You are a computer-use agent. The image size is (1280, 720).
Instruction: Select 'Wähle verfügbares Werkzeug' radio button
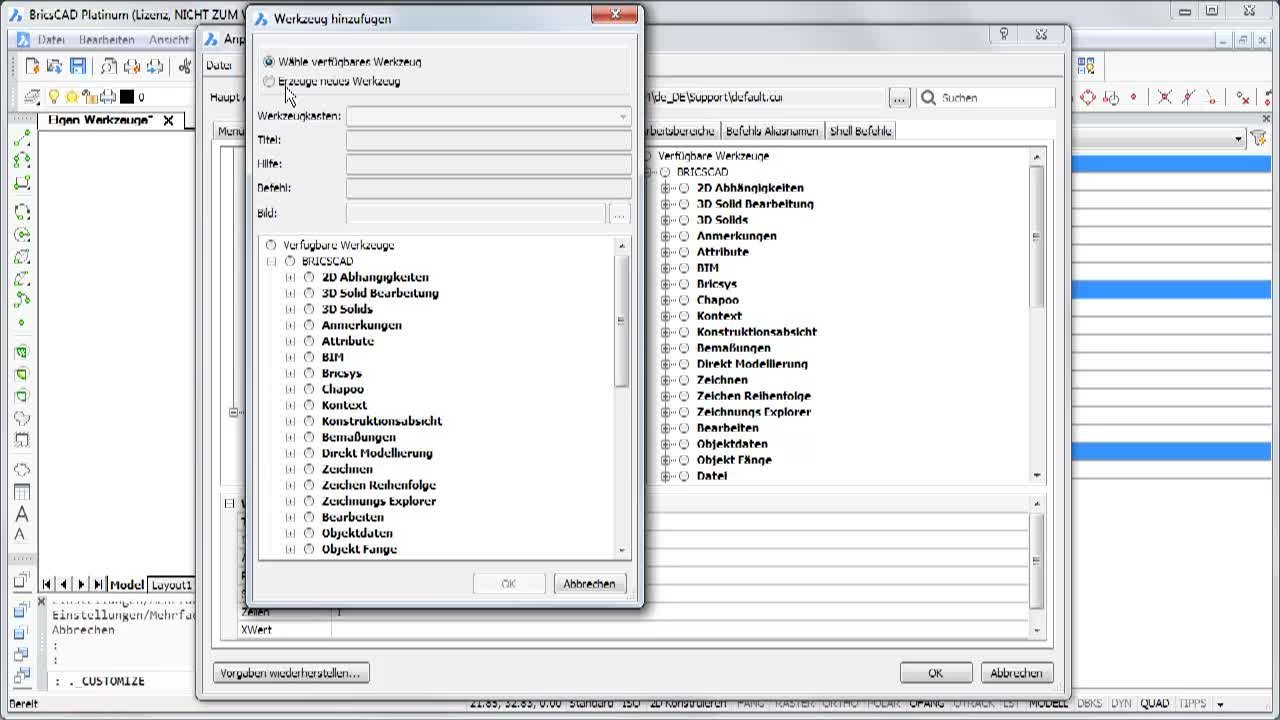click(269, 62)
